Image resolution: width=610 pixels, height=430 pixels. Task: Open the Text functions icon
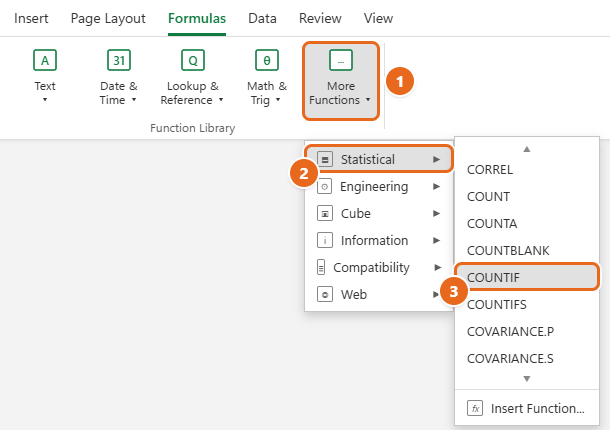(x=45, y=60)
